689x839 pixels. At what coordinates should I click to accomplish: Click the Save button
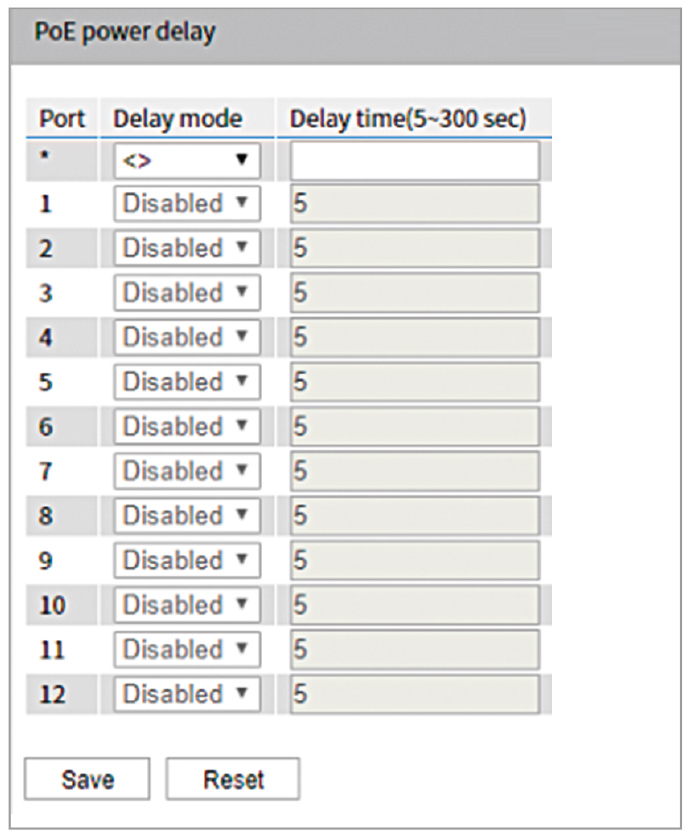[x=87, y=778]
